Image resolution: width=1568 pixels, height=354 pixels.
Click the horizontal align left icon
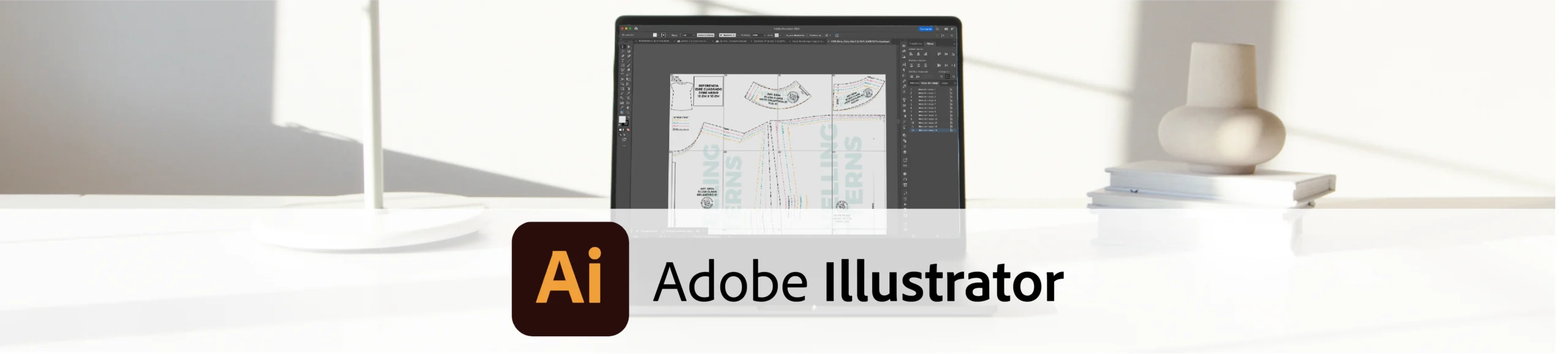(911, 54)
